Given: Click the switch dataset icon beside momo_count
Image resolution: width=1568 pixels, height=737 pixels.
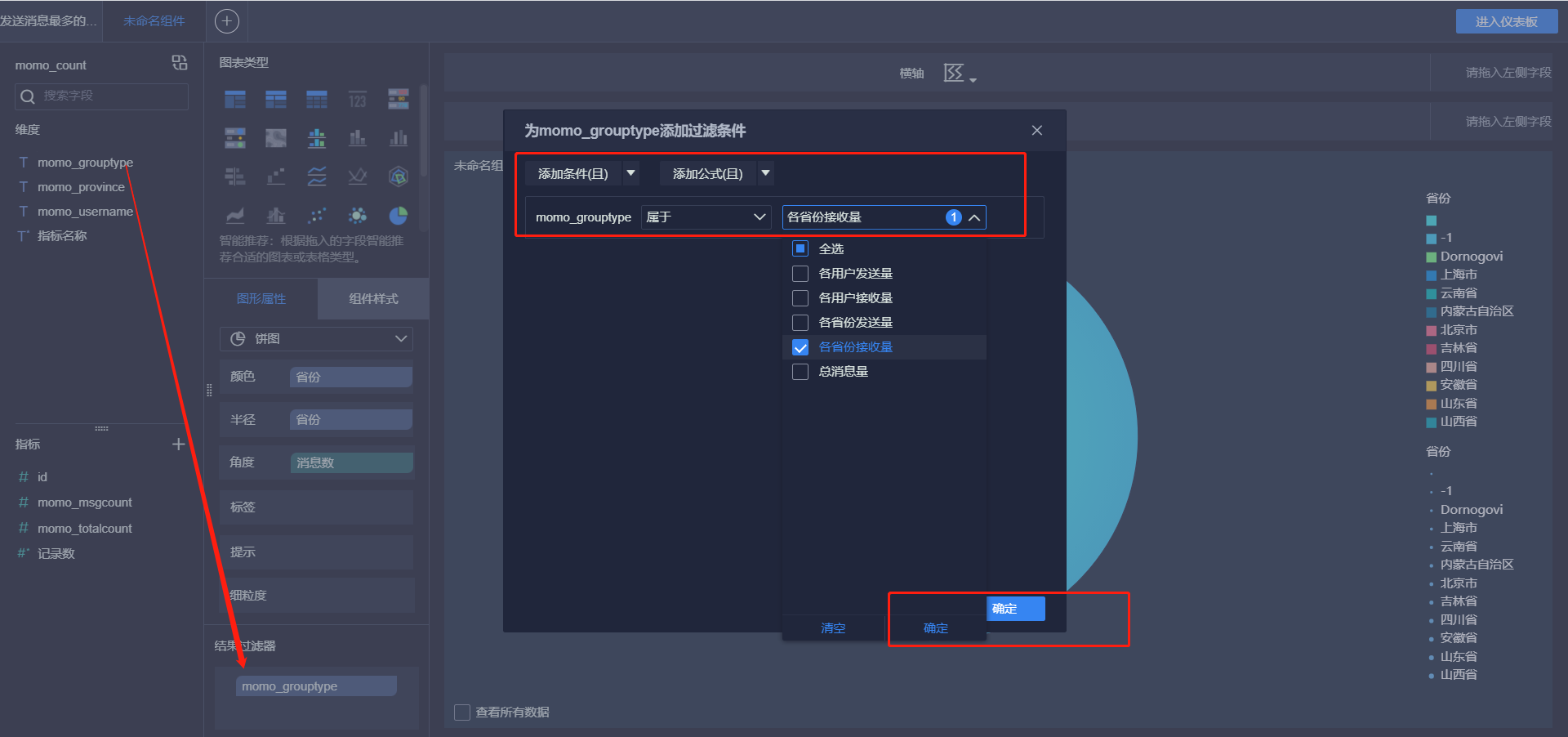Looking at the screenshot, I should pos(180,63).
